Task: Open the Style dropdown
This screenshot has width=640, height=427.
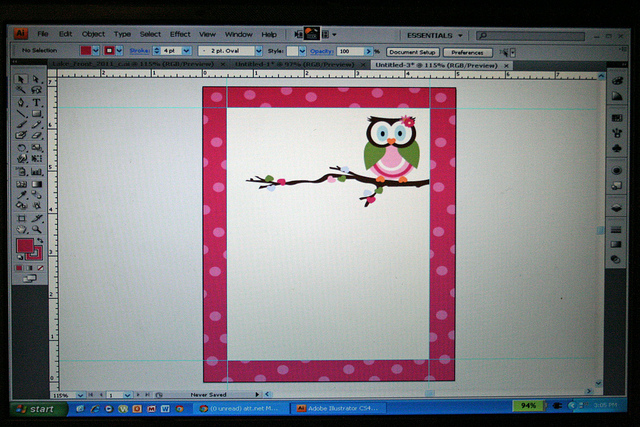Action: [302, 51]
